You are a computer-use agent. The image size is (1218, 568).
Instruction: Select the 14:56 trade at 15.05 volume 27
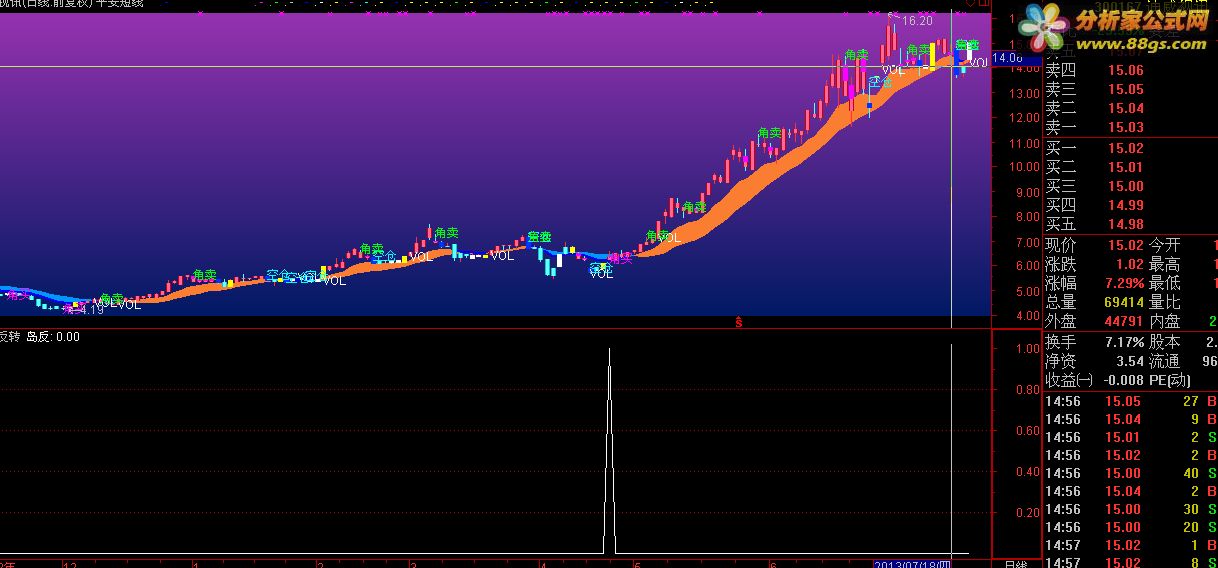point(1131,401)
